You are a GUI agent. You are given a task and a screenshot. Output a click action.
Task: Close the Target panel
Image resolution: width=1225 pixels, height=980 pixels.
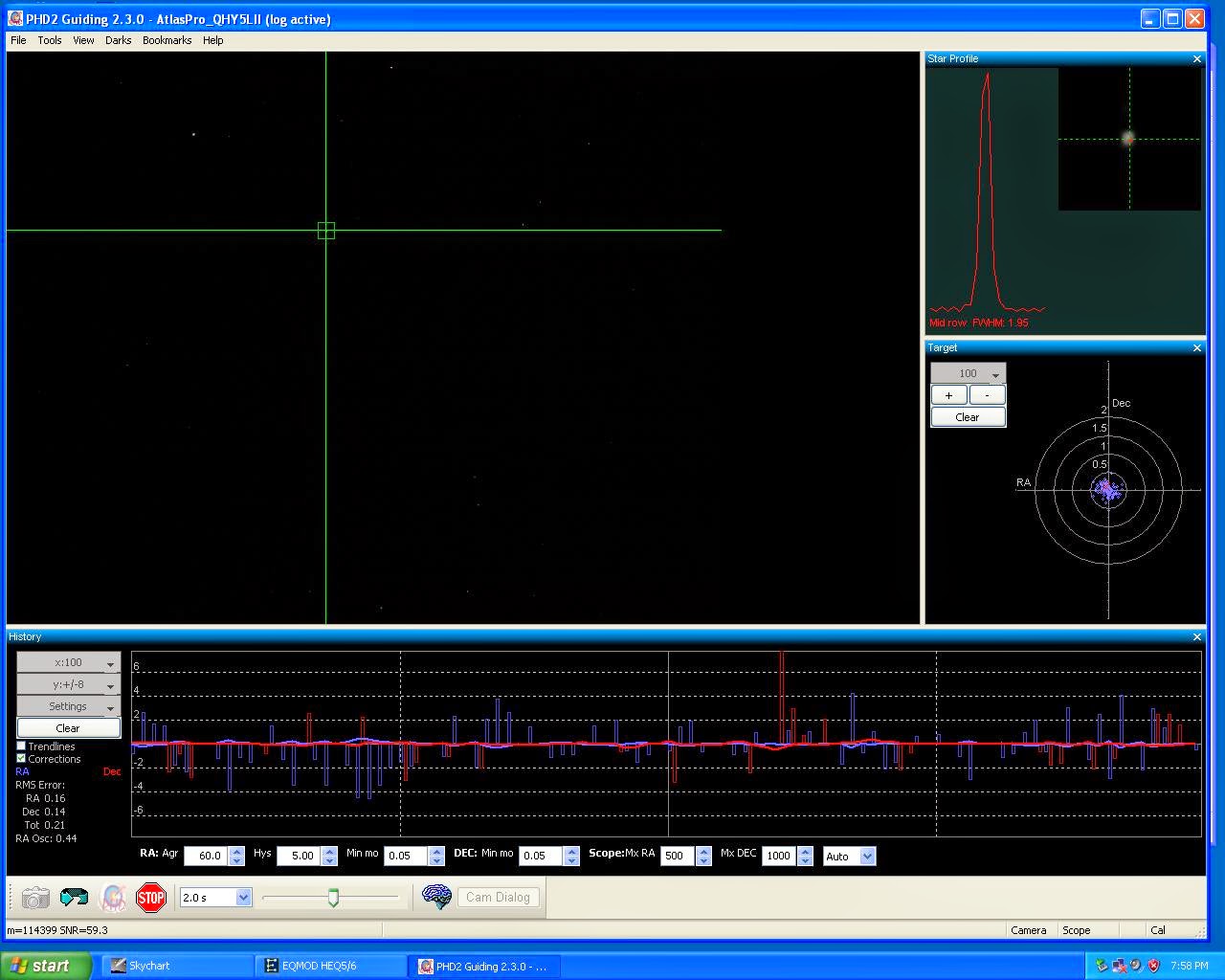pyautogui.click(x=1196, y=348)
